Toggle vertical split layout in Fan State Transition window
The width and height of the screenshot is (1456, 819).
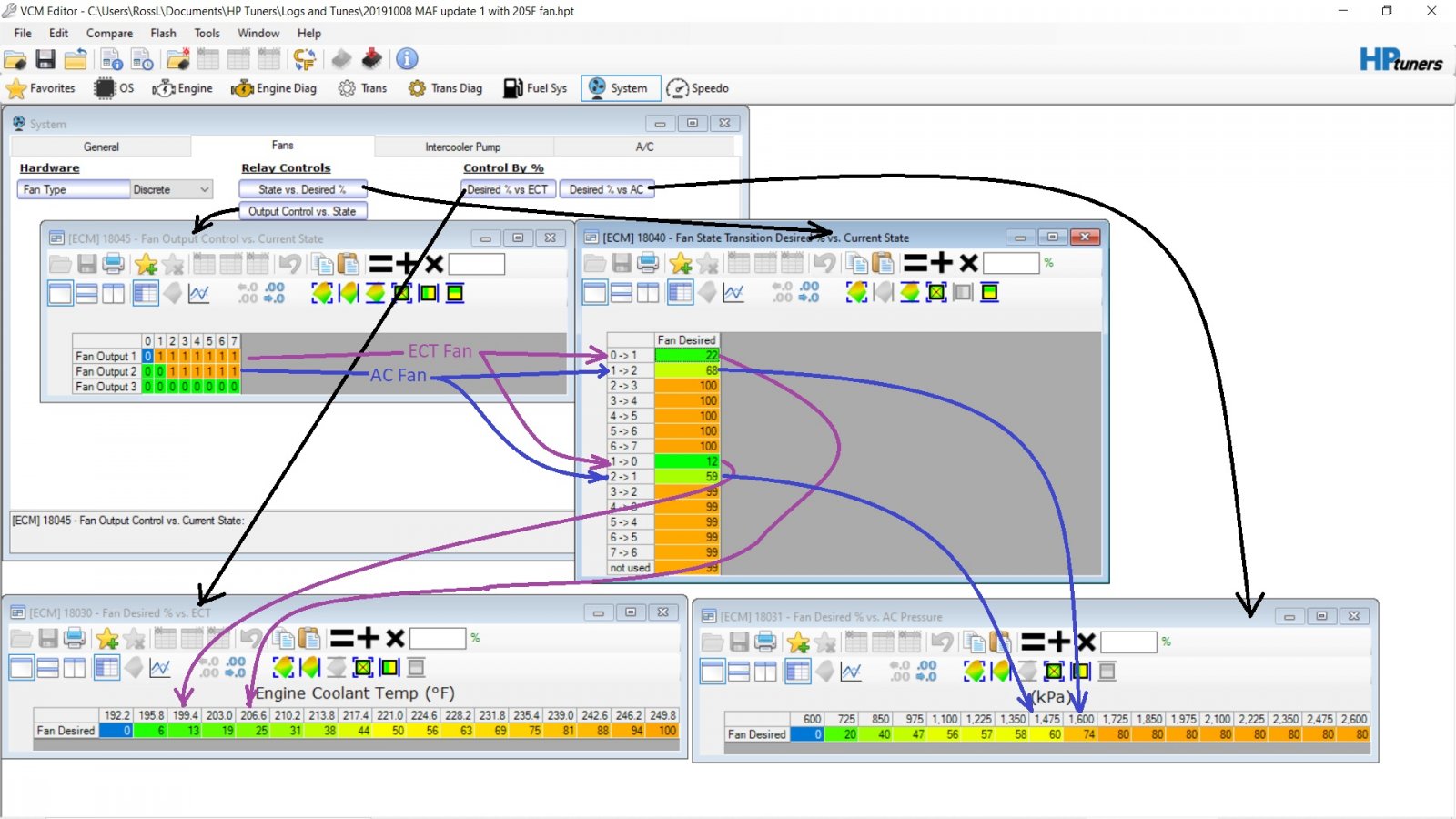pyautogui.click(x=648, y=292)
